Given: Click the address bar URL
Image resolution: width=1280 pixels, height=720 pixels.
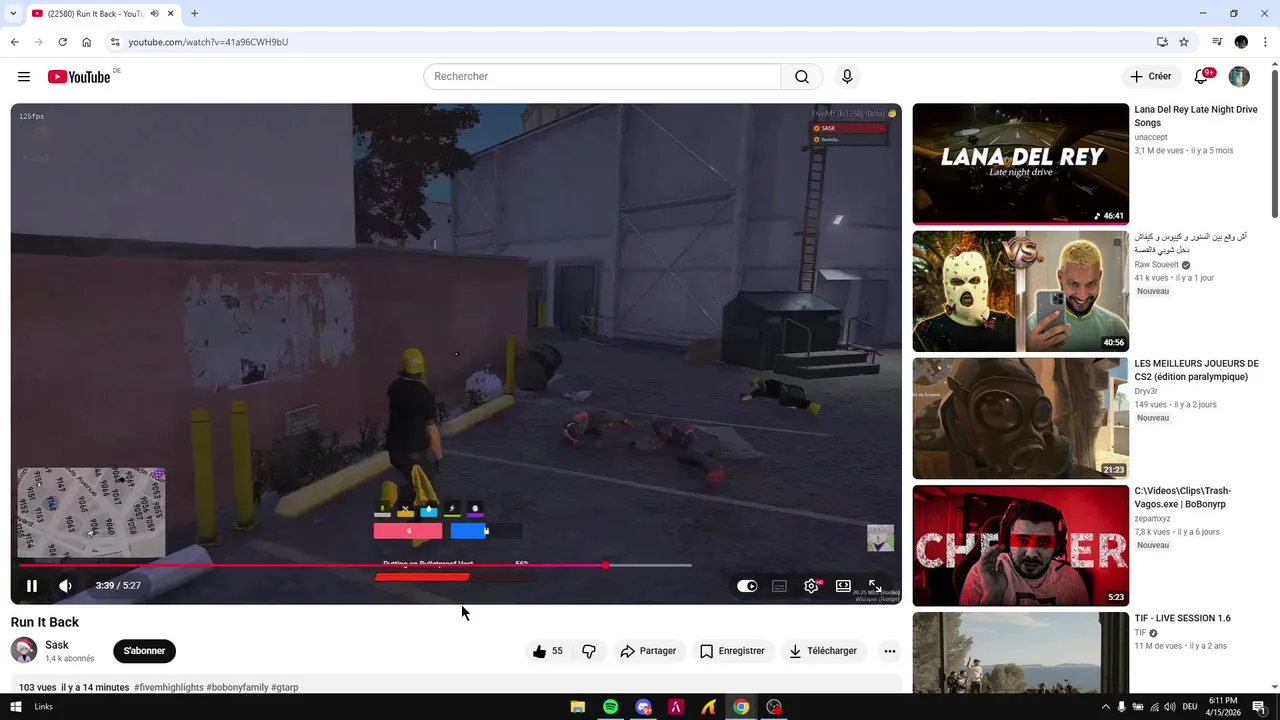Looking at the screenshot, I should pos(208,42).
